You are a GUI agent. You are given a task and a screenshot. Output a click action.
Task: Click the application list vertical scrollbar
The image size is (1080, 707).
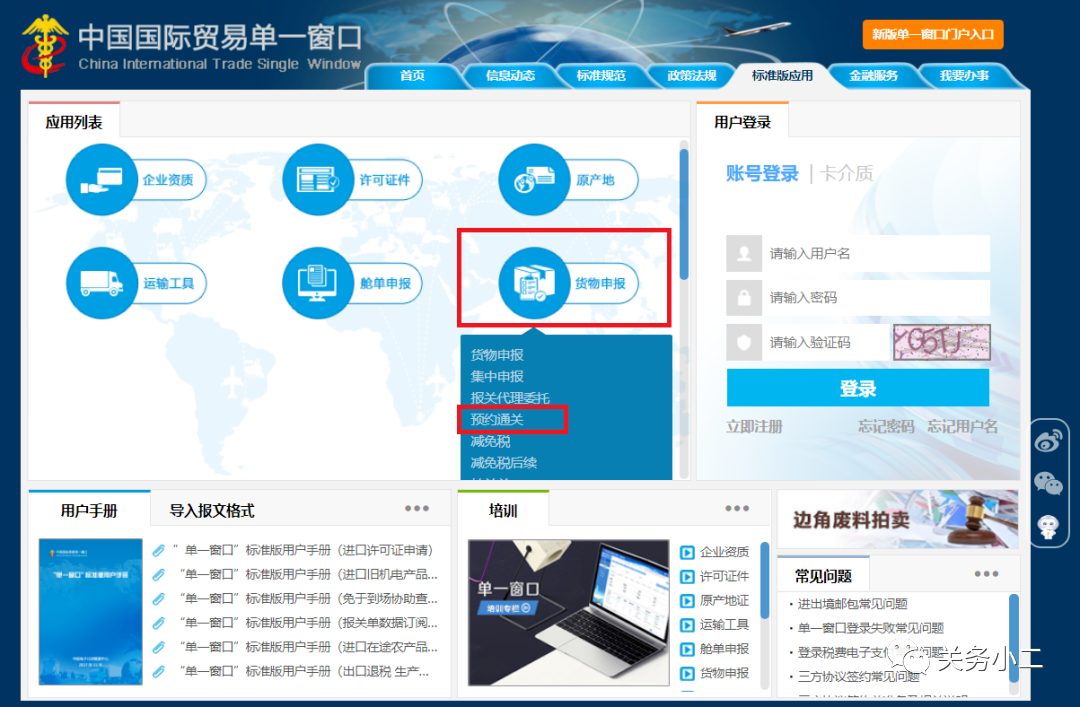tap(684, 215)
